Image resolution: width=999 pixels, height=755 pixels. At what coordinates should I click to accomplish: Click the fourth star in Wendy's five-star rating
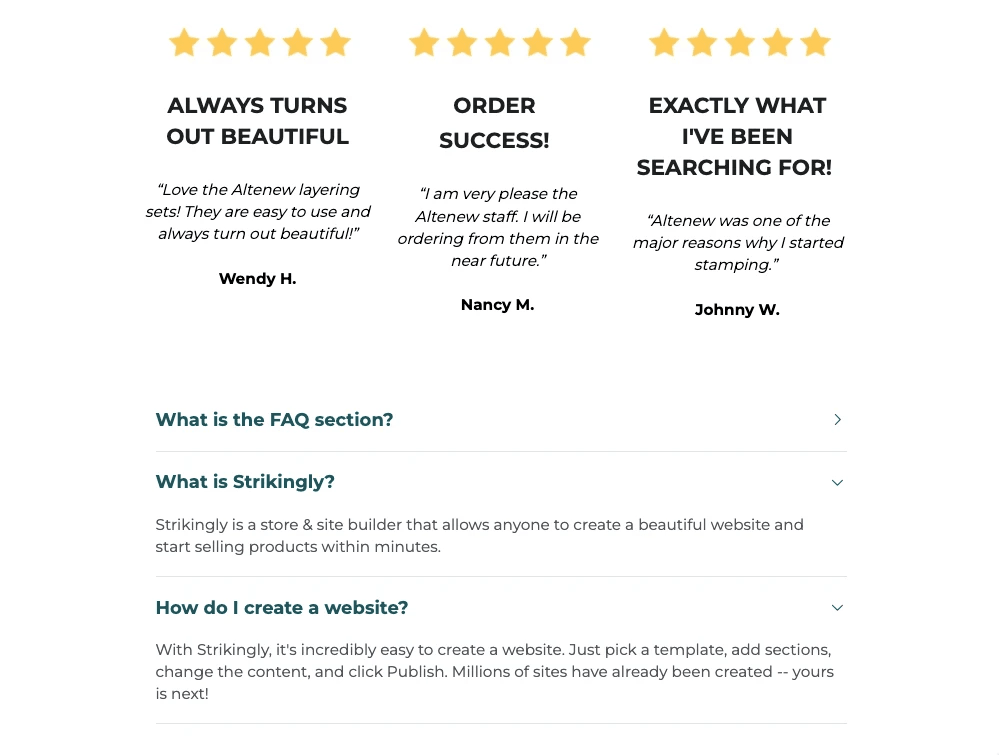point(297,42)
